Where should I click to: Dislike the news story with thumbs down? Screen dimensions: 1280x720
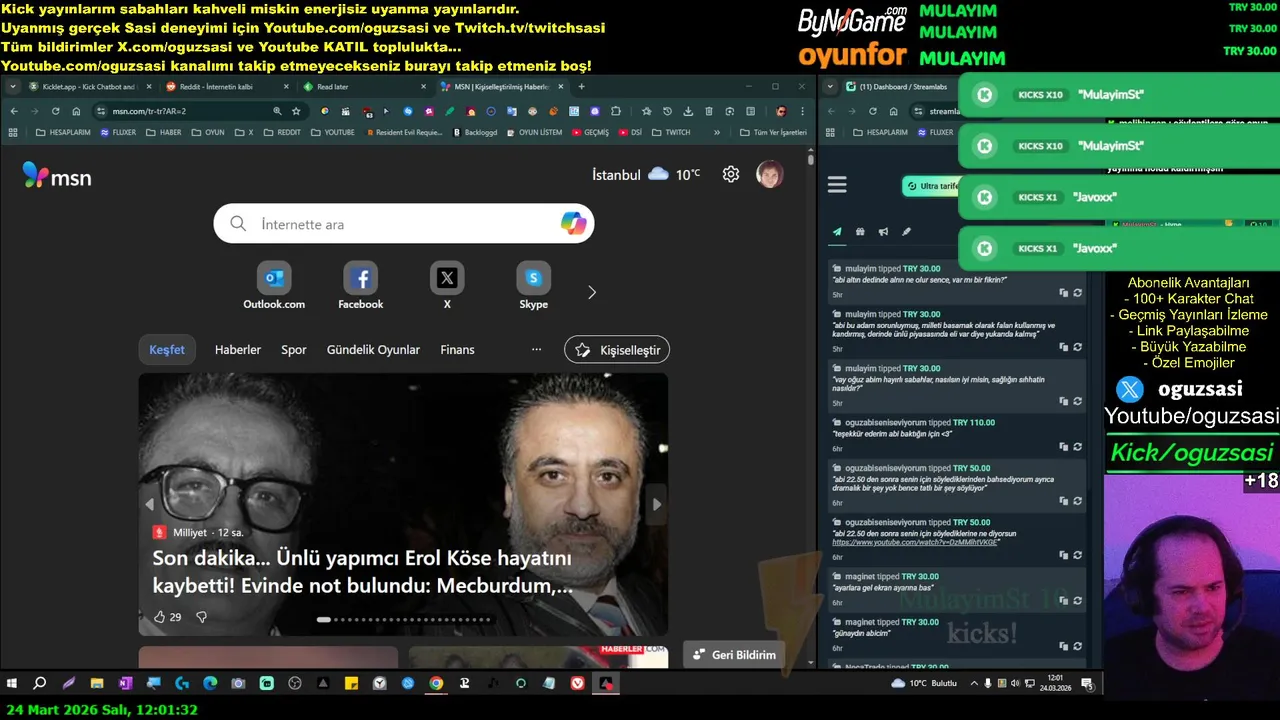tap(201, 617)
